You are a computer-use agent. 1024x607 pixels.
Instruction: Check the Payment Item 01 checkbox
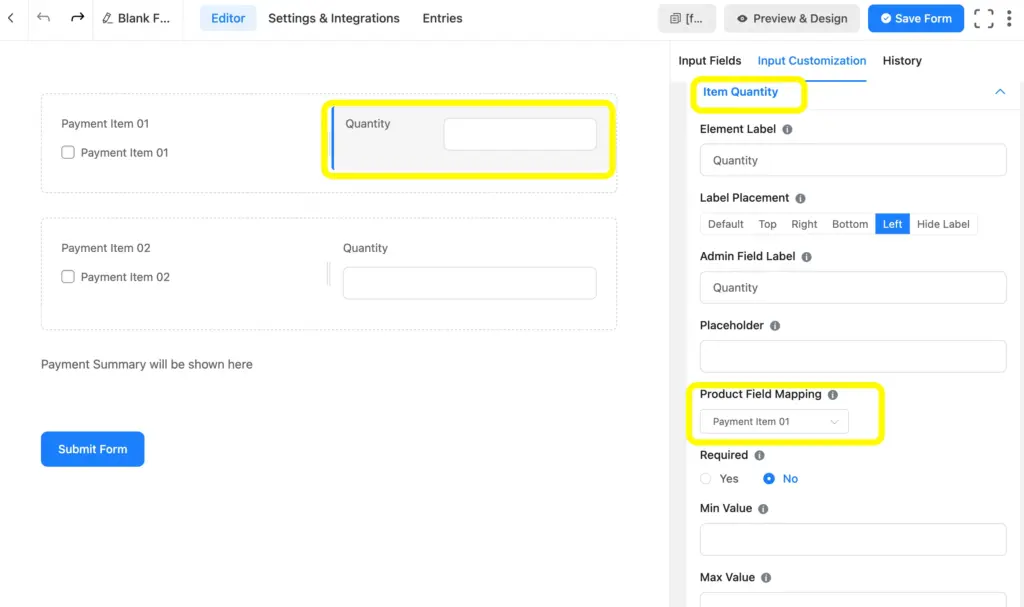(67, 152)
